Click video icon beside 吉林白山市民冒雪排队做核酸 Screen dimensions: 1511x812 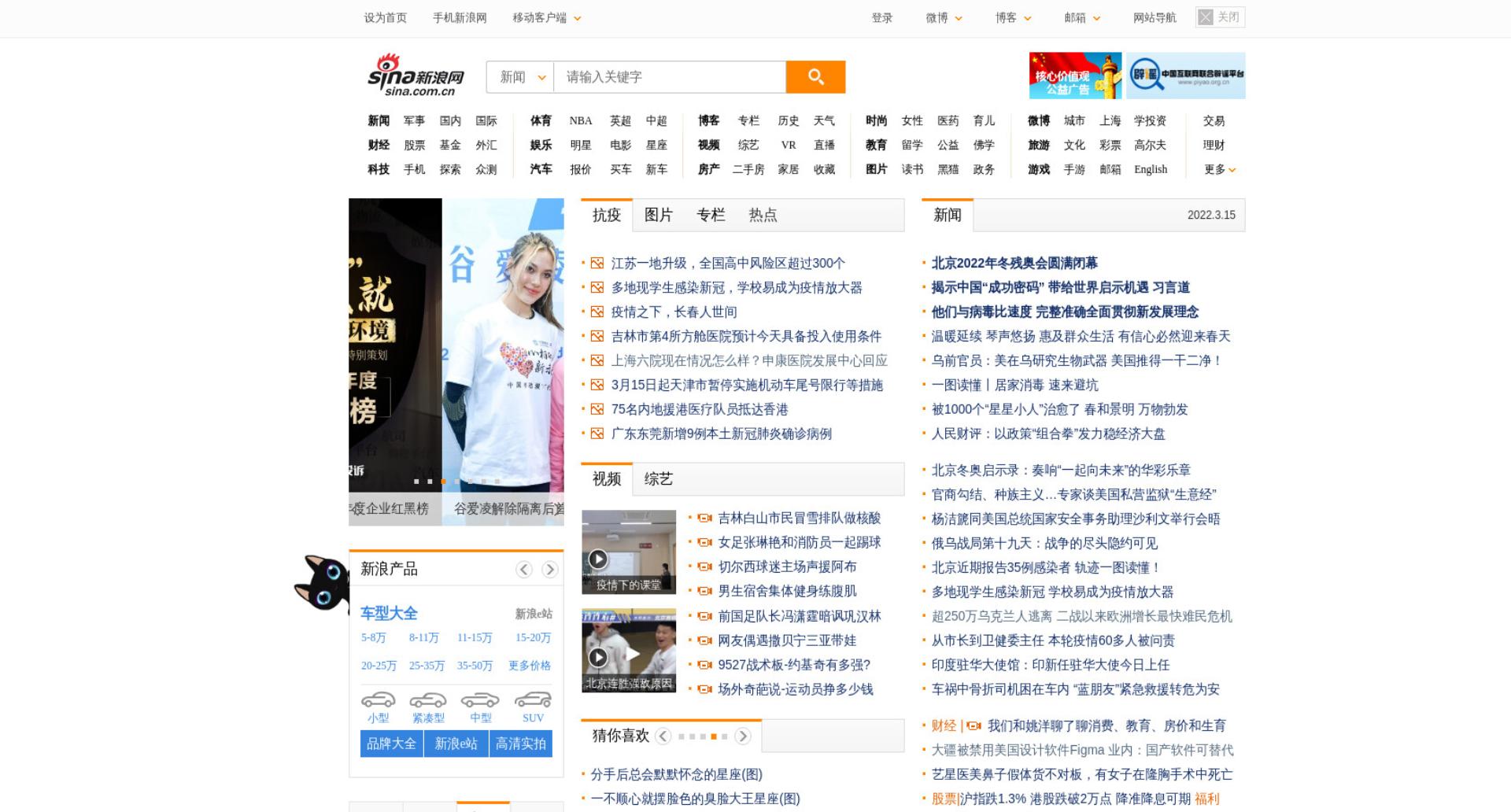pos(705,519)
